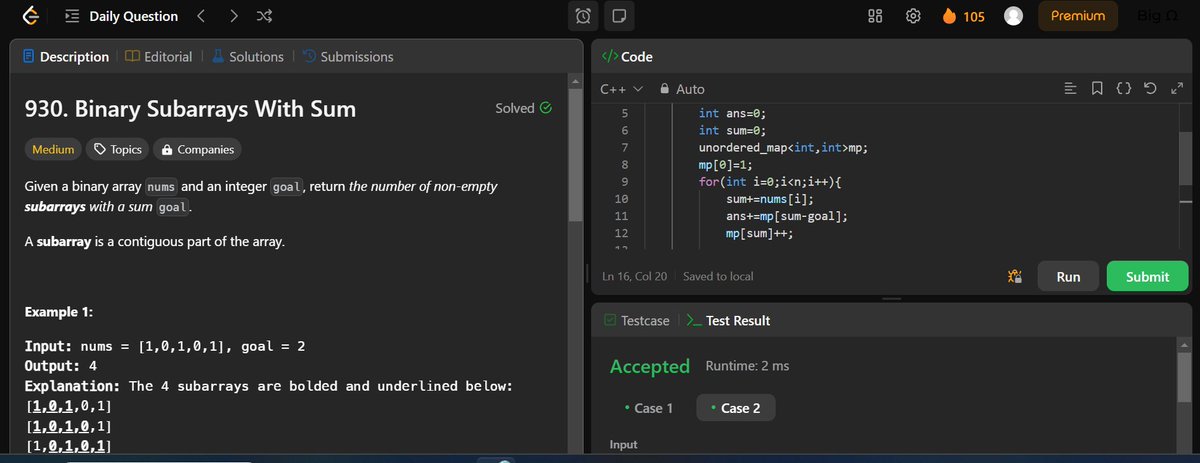Click the code line int ans=0;
Screen dimensions: 1200x463
pyautogui.click(x=732, y=114)
